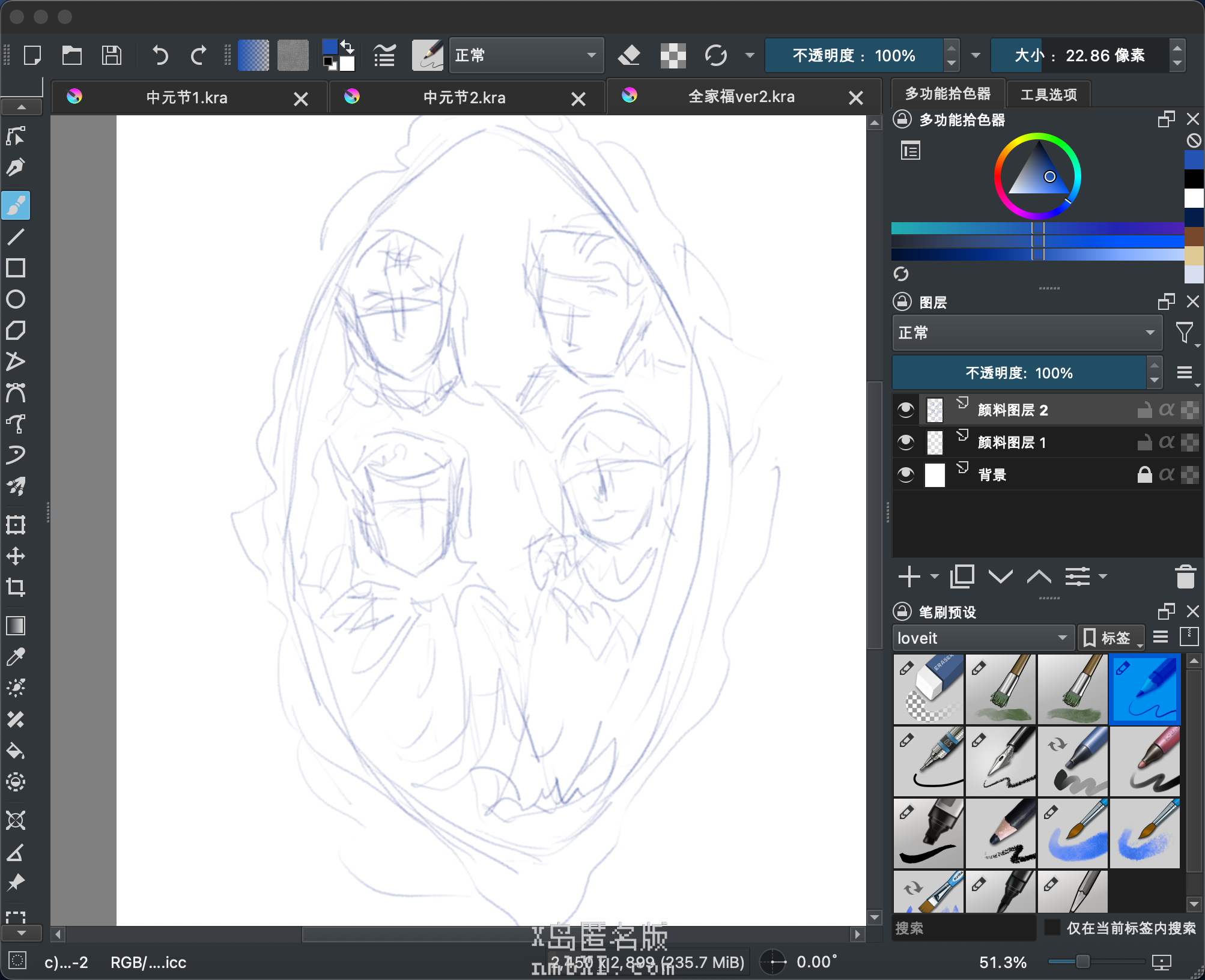1205x980 pixels.
Task: Open the 正常 blending mode dropdown in toolbar
Action: point(526,56)
